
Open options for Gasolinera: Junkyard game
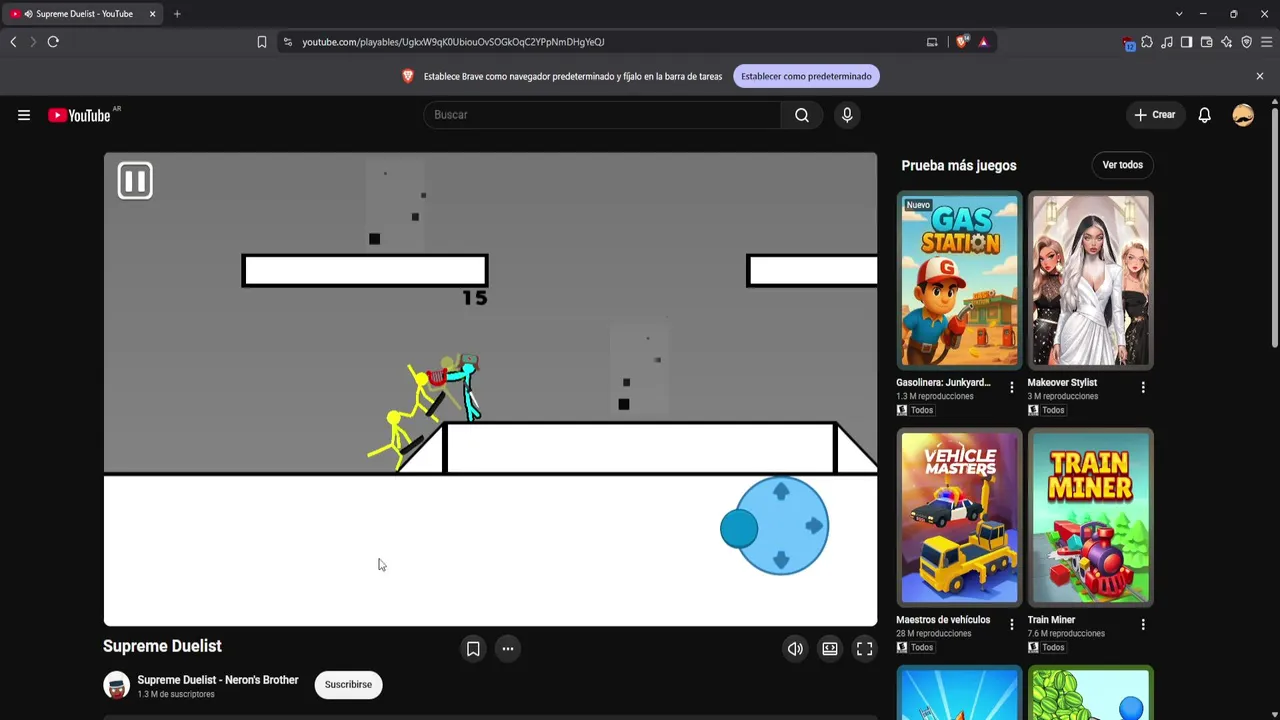tap(1011, 387)
